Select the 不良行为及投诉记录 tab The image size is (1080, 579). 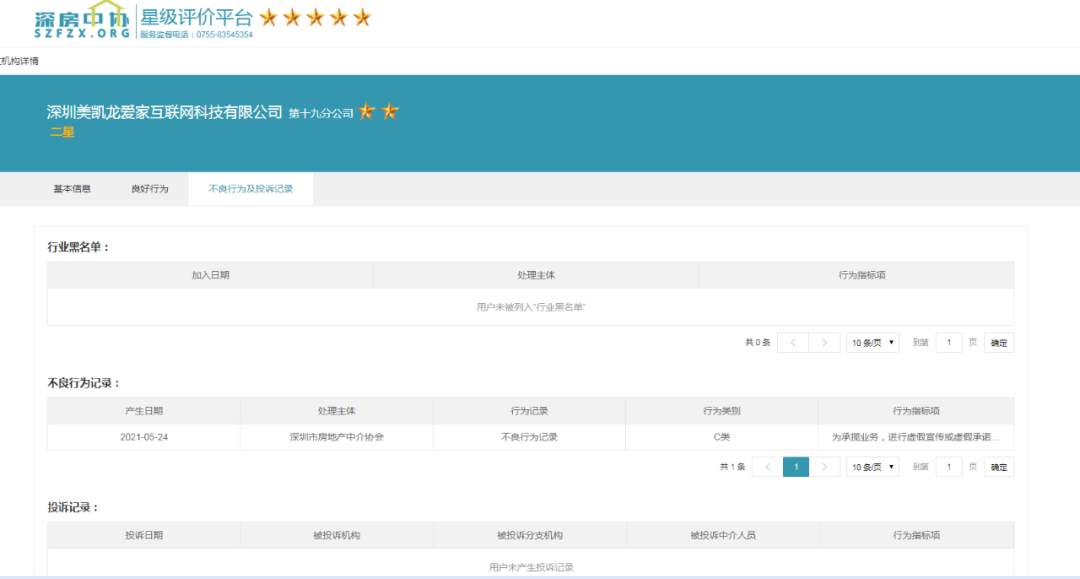250,188
